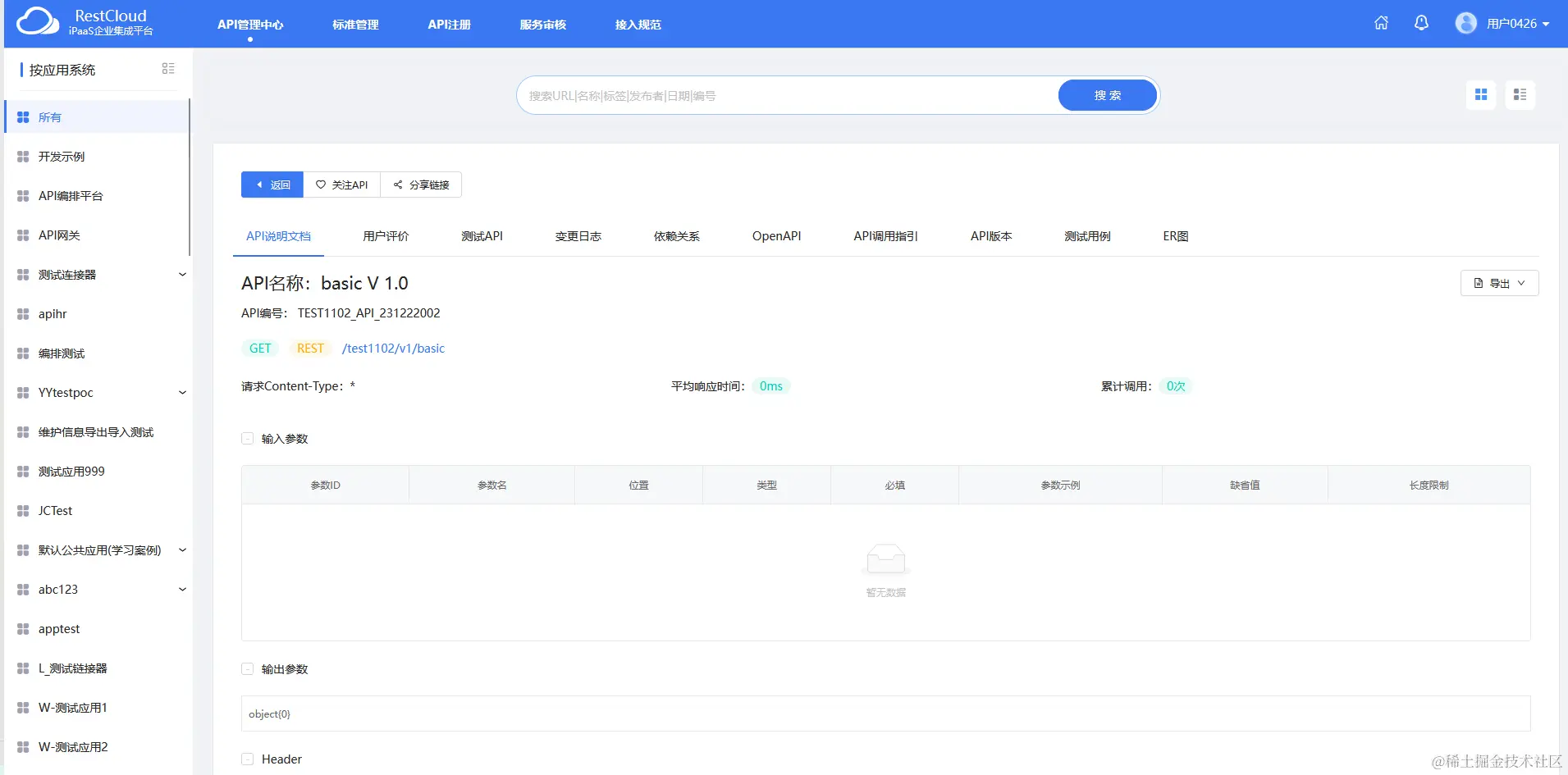Viewport: 1568px width, 775px height.
Task: Toggle sidebar list layout icon
Action: pos(168,69)
